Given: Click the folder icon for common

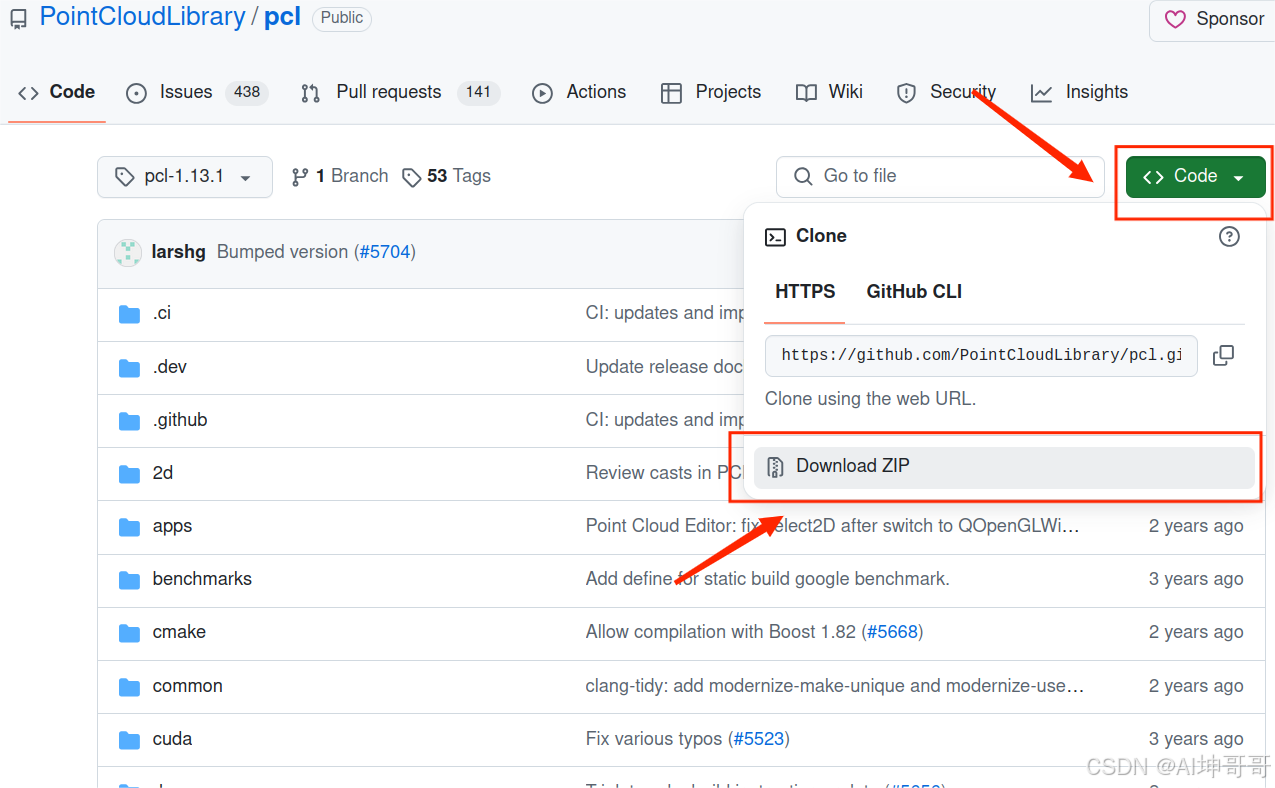Looking at the screenshot, I should tap(129, 687).
